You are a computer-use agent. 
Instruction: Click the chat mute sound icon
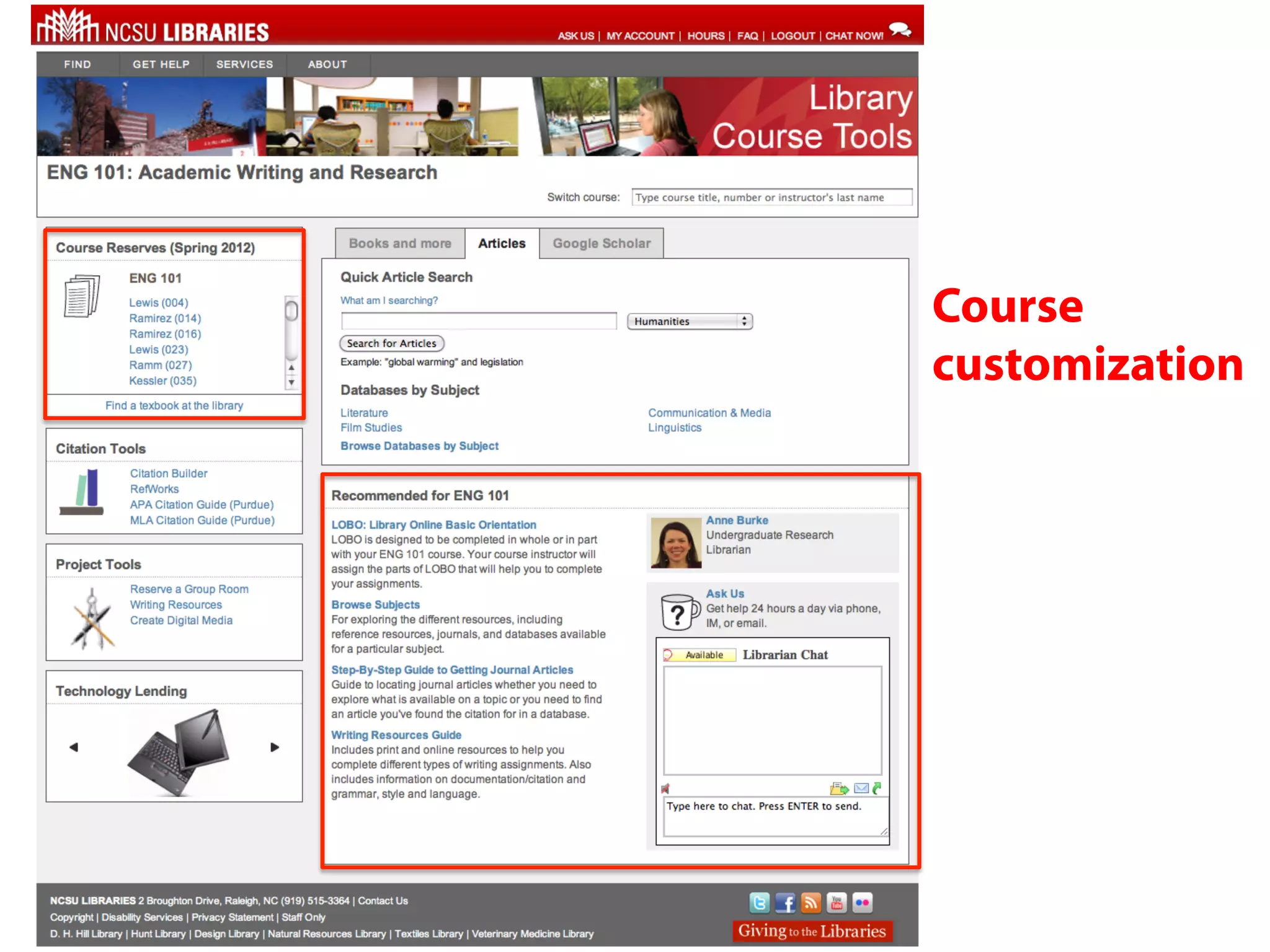tap(665, 788)
